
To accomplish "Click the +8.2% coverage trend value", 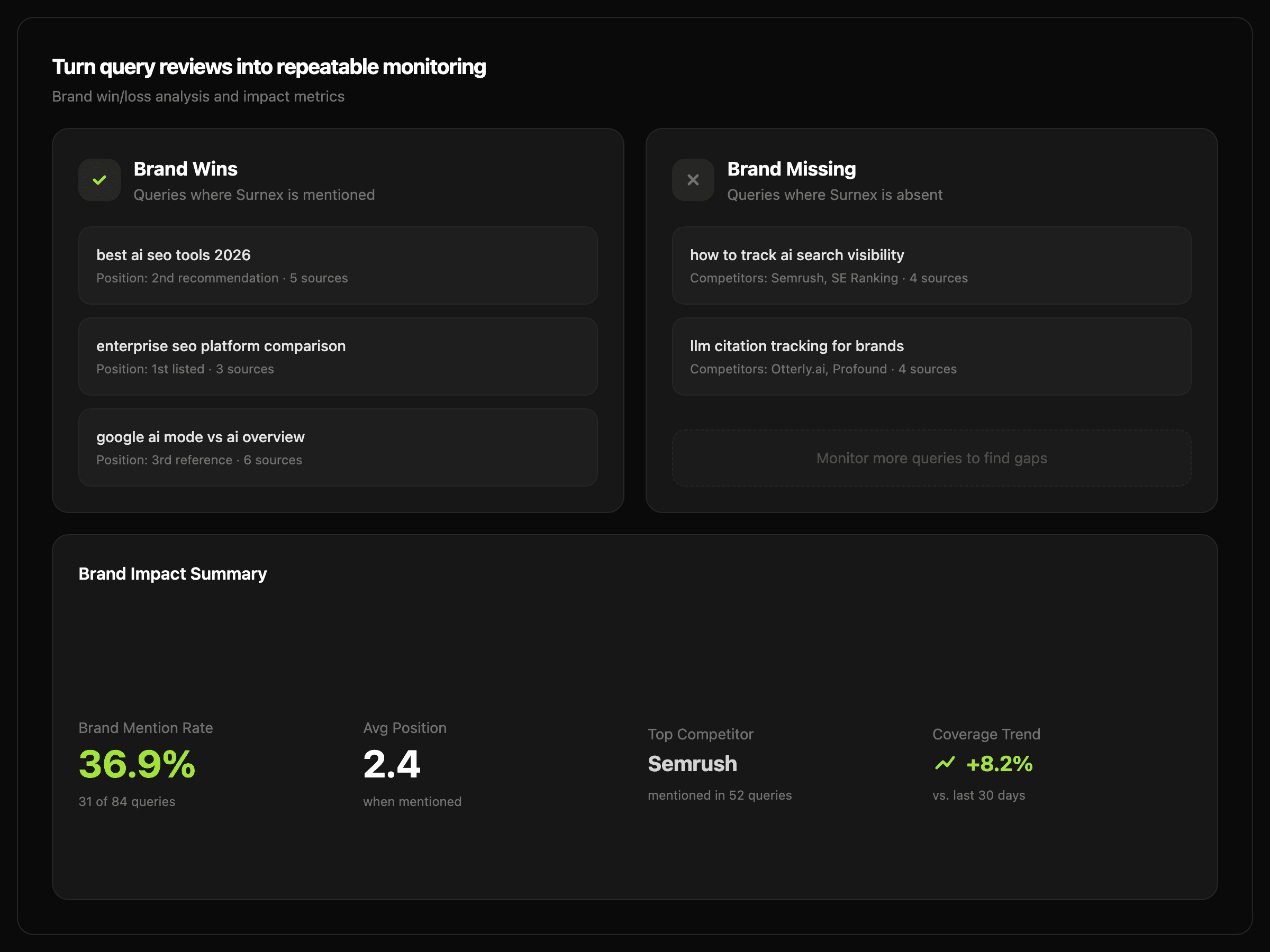I will tap(999, 764).
